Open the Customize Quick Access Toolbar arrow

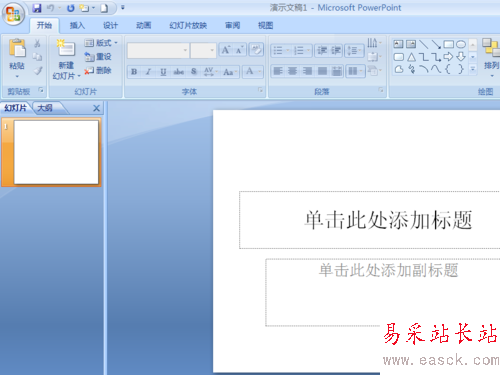123,7
